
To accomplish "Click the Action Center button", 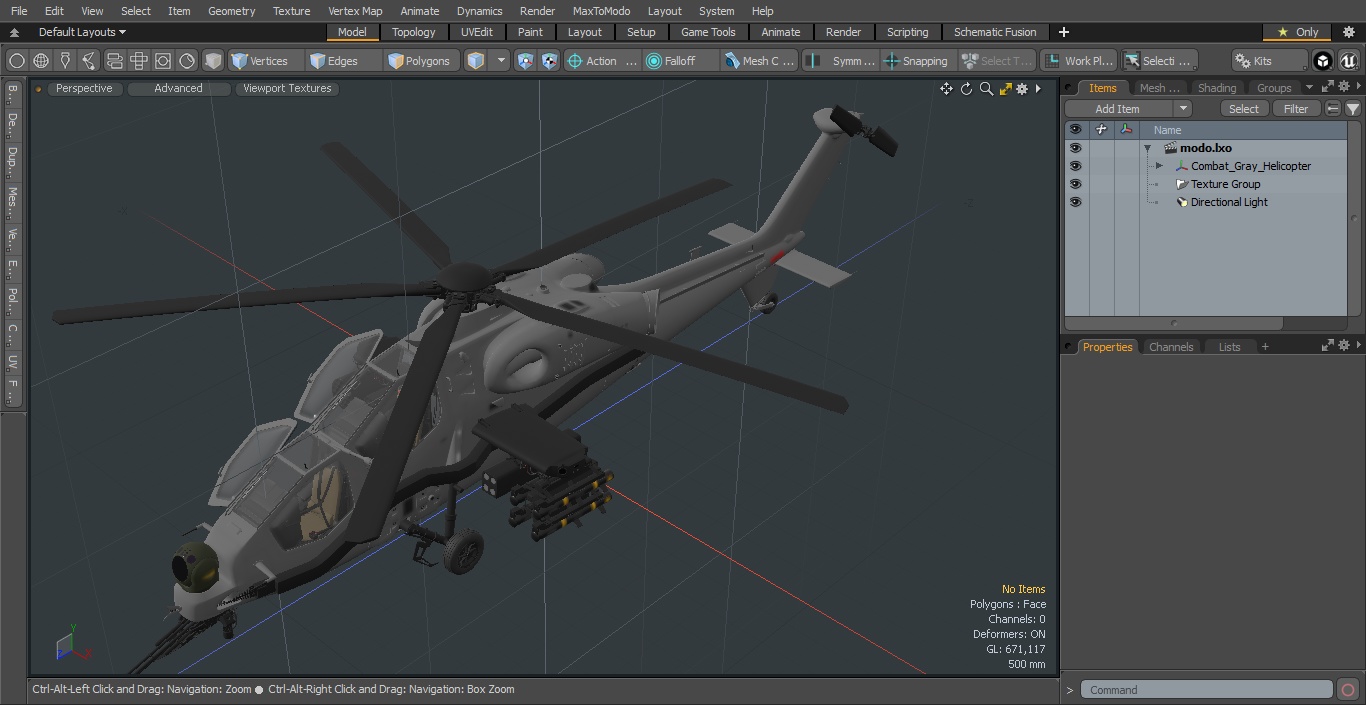I will [601, 61].
